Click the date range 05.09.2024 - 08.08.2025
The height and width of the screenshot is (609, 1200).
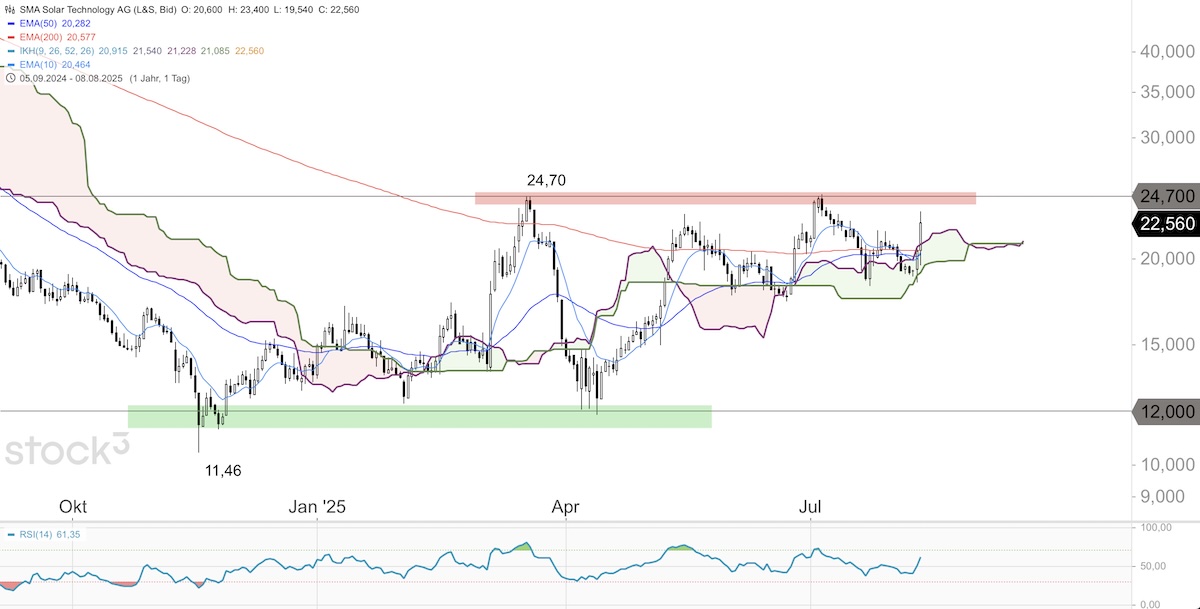71,78
